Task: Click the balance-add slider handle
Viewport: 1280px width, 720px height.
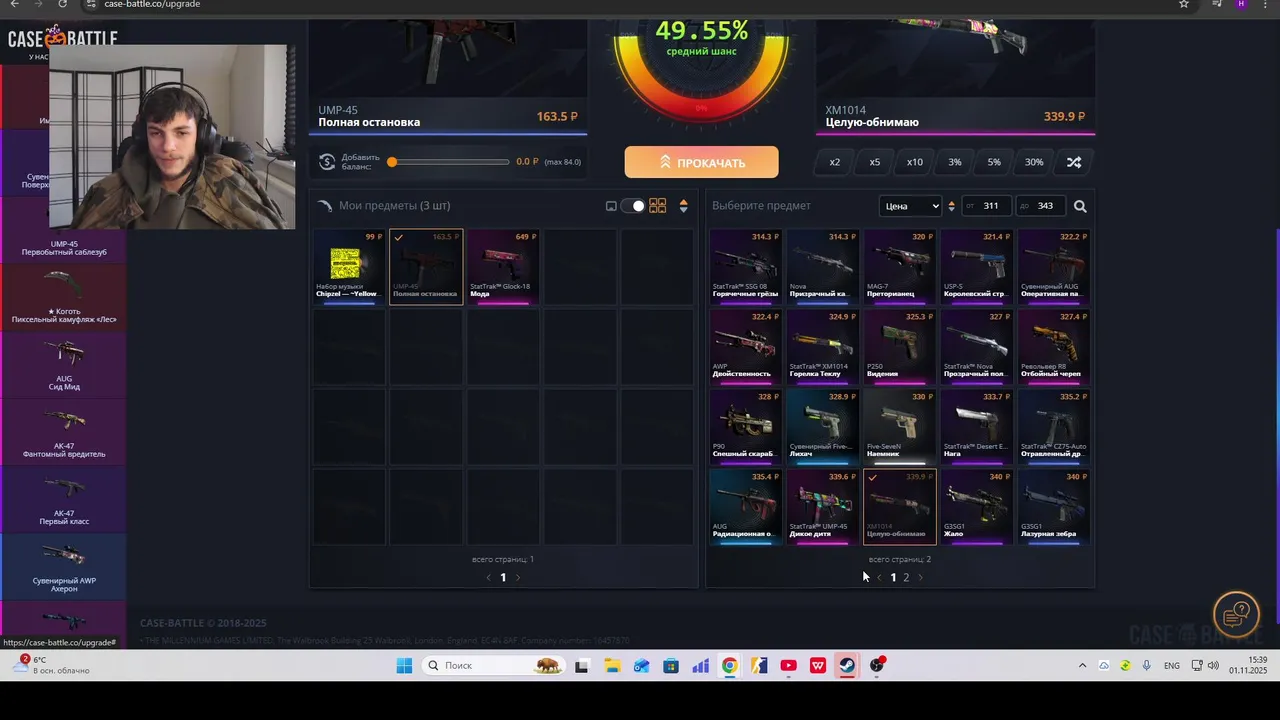Action: click(392, 162)
